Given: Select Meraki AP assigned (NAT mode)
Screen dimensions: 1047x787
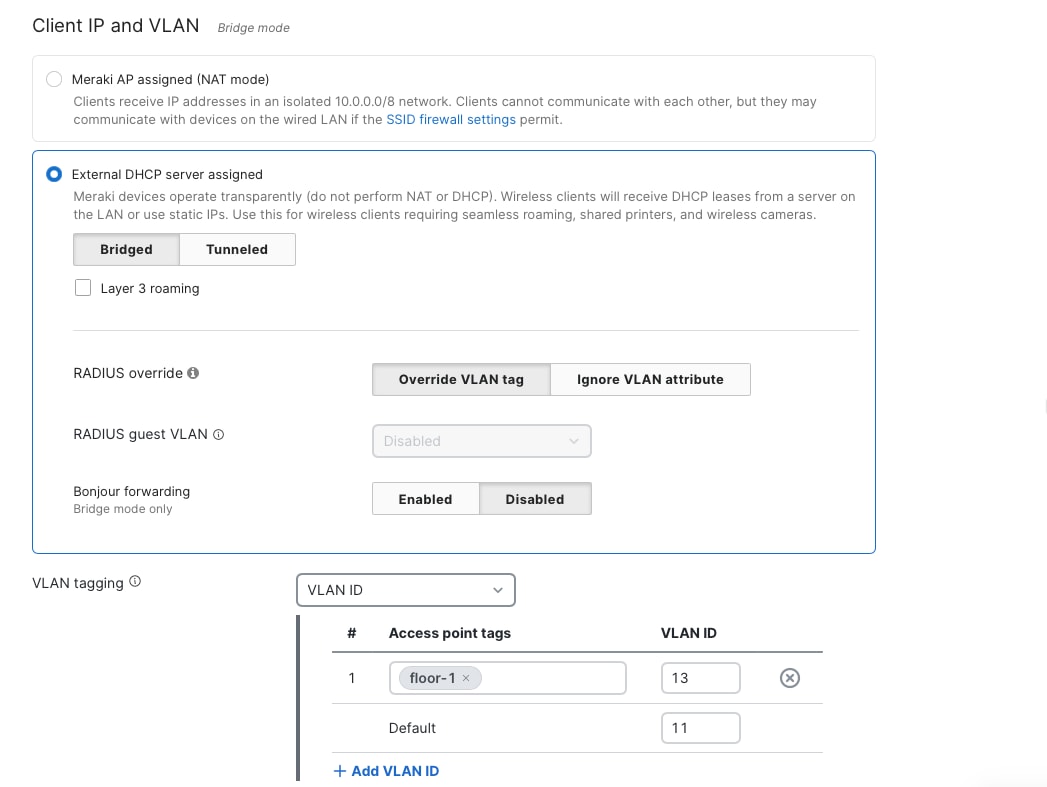Looking at the screenshot, I should pyautogui.click(x=54, y=79).
